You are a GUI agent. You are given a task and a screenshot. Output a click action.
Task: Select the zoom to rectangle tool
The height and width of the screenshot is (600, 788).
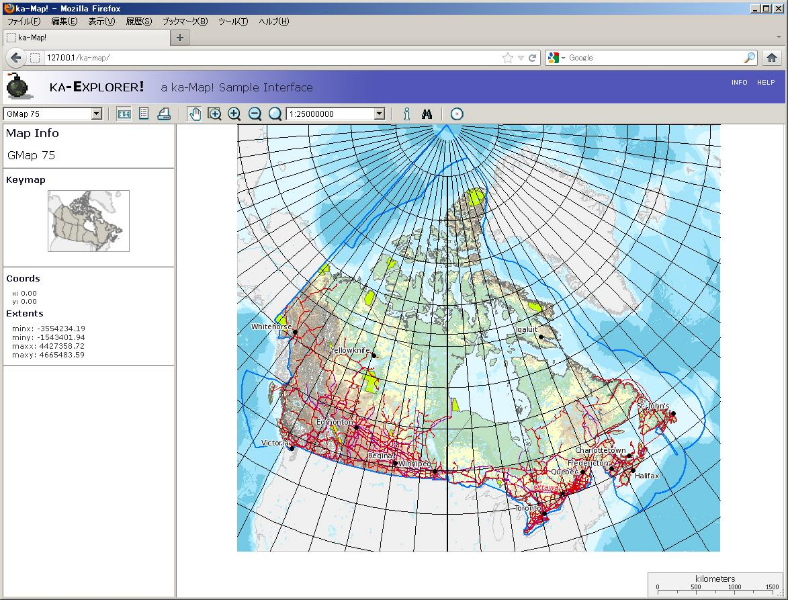click(x=214, y=114)
